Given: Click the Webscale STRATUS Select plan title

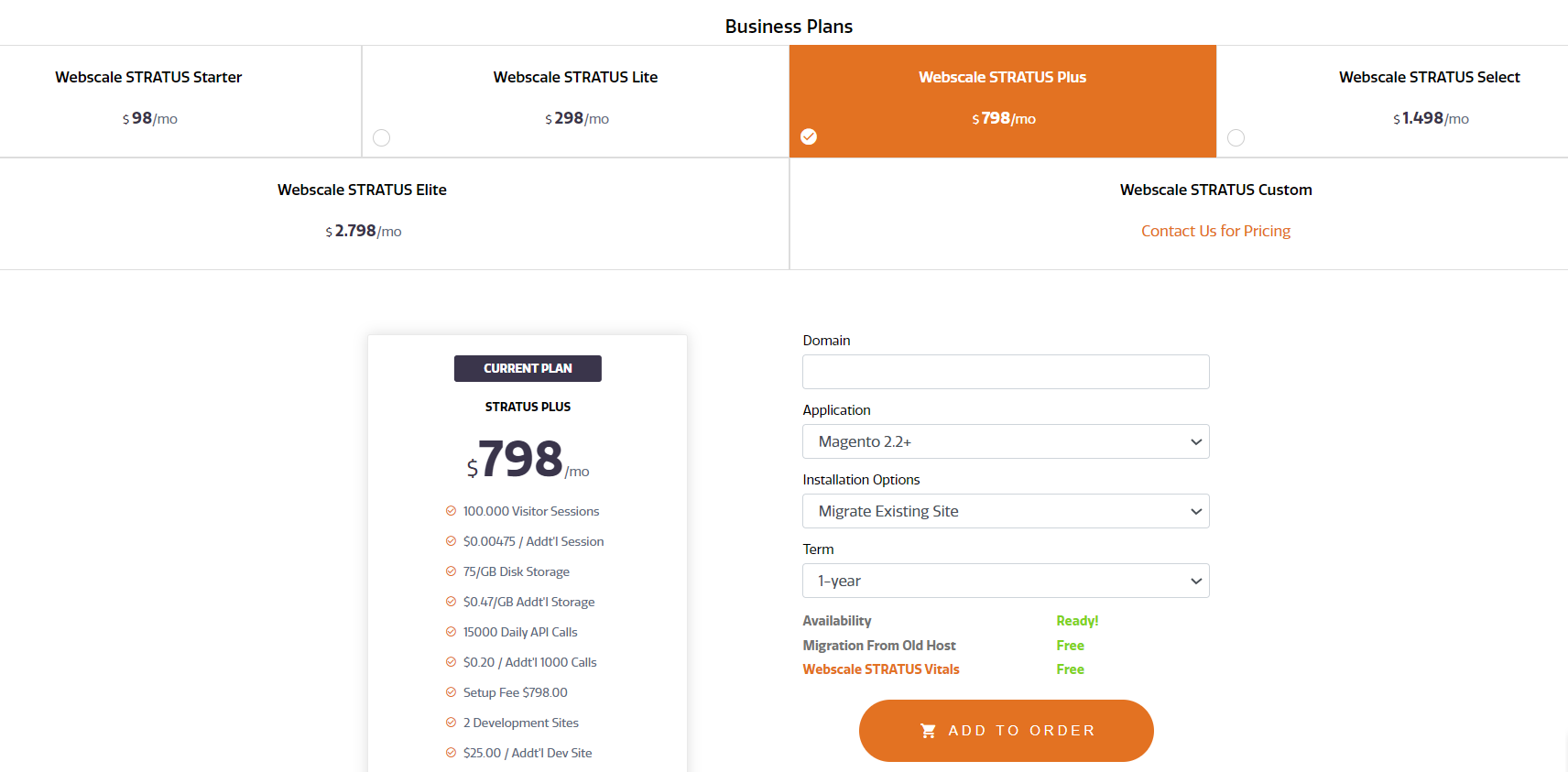Looking at the screenshot, I should [1430, 77].
